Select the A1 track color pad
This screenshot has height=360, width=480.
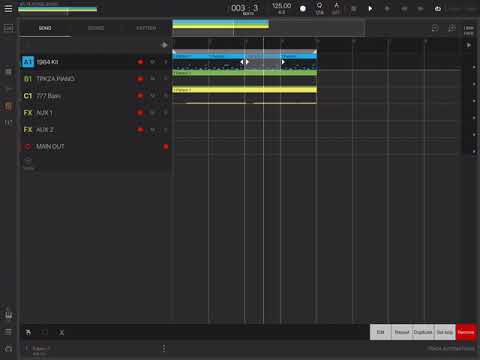pos(28,62)
